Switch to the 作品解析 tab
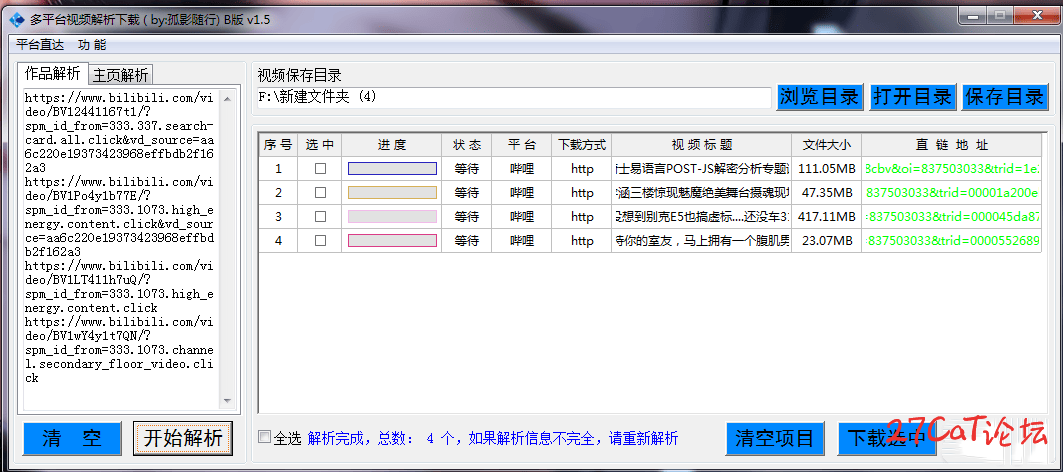This screenshot has height=472, width=1063. pos(52,73)
